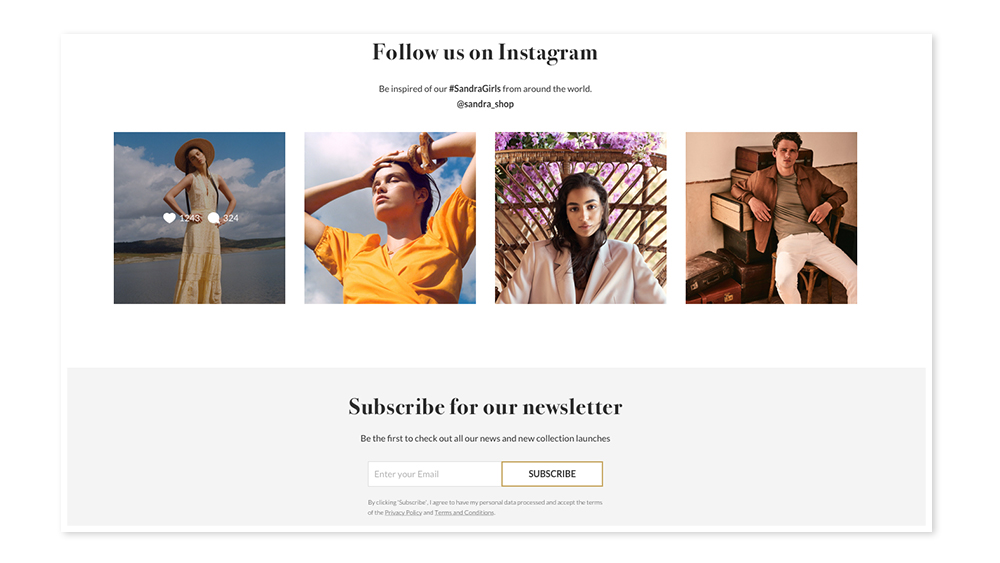Click the 1243 likes count
This screenshot has height=563, width=1000.
190,218
